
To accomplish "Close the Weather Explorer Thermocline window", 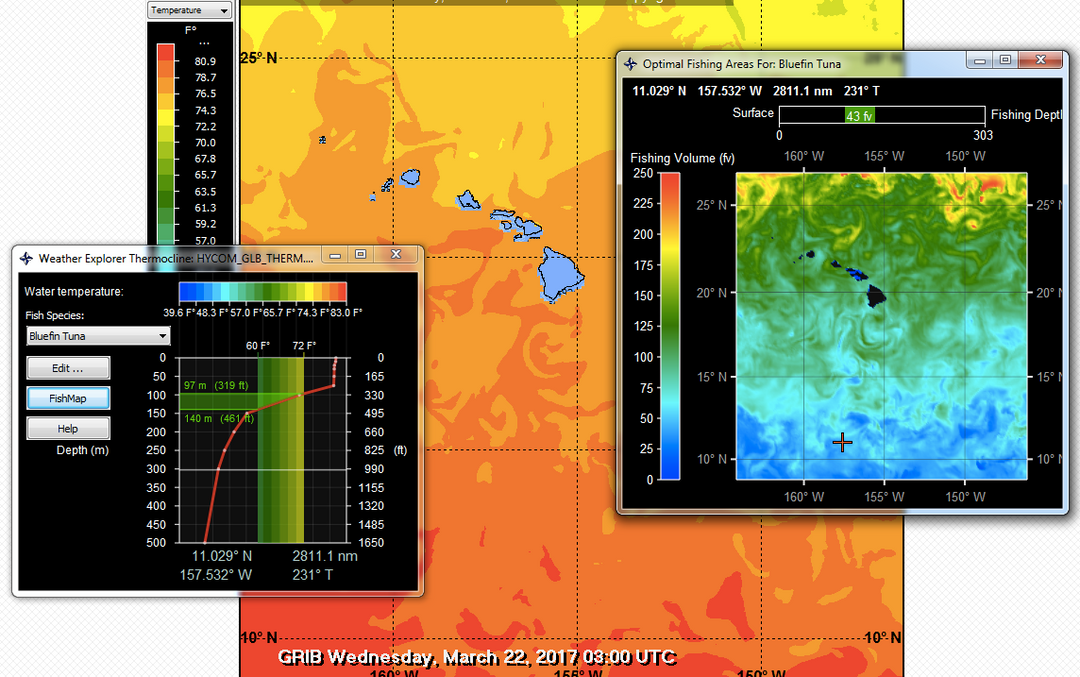I will click(398, 255).
